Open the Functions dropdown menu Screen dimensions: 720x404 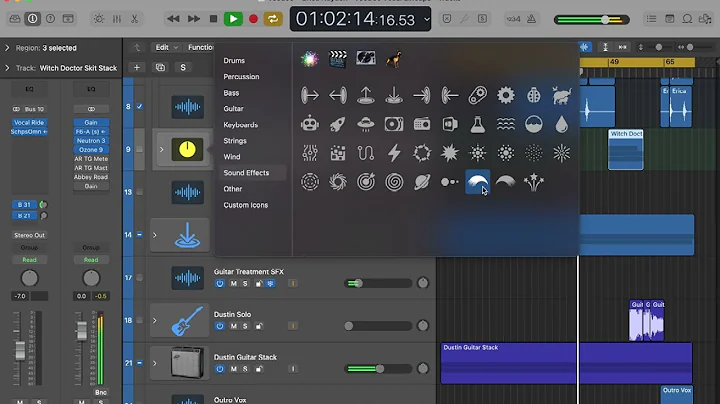(x=200, y=47)
